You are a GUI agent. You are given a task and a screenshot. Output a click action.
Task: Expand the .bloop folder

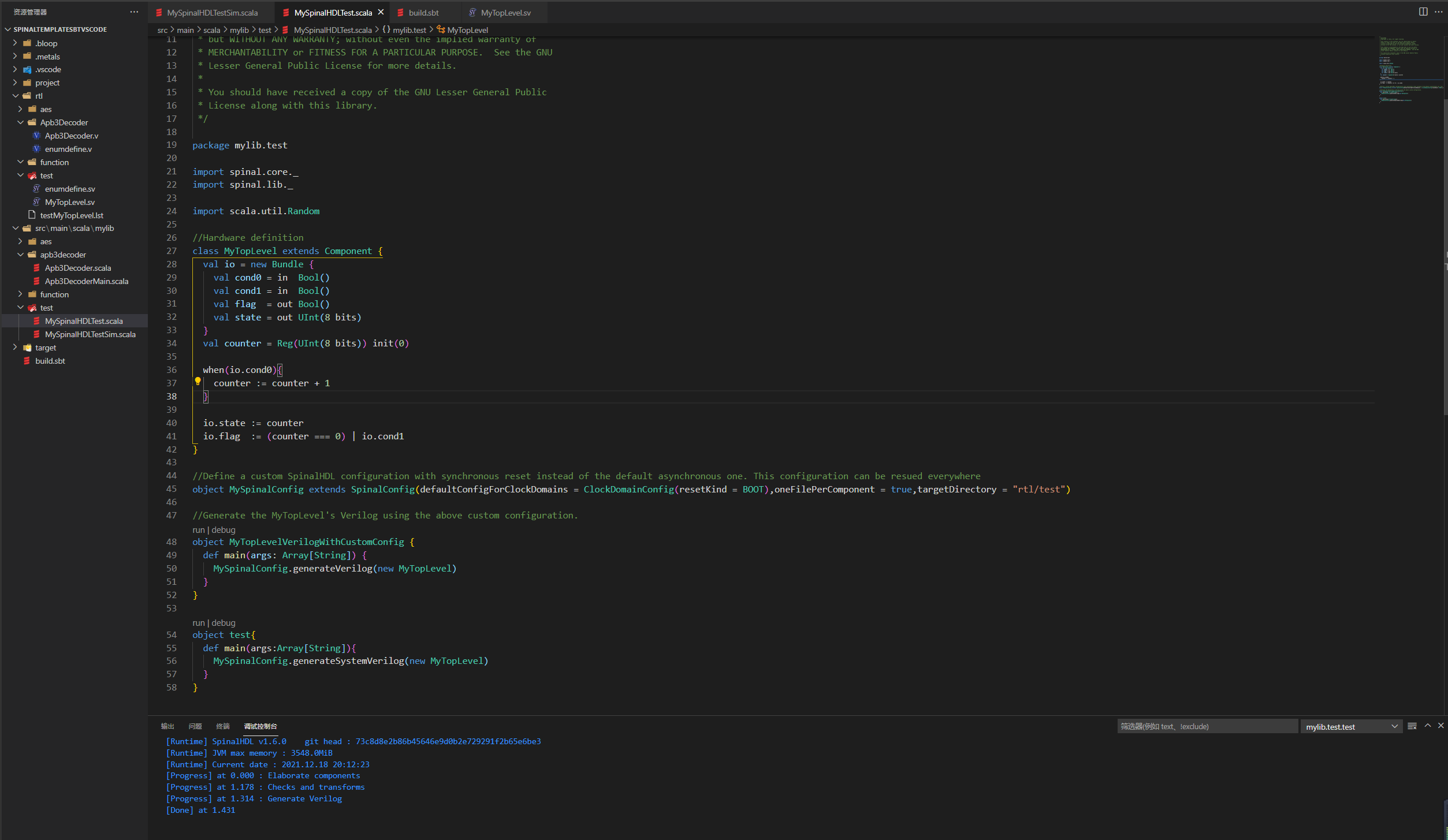click(46, 43)
